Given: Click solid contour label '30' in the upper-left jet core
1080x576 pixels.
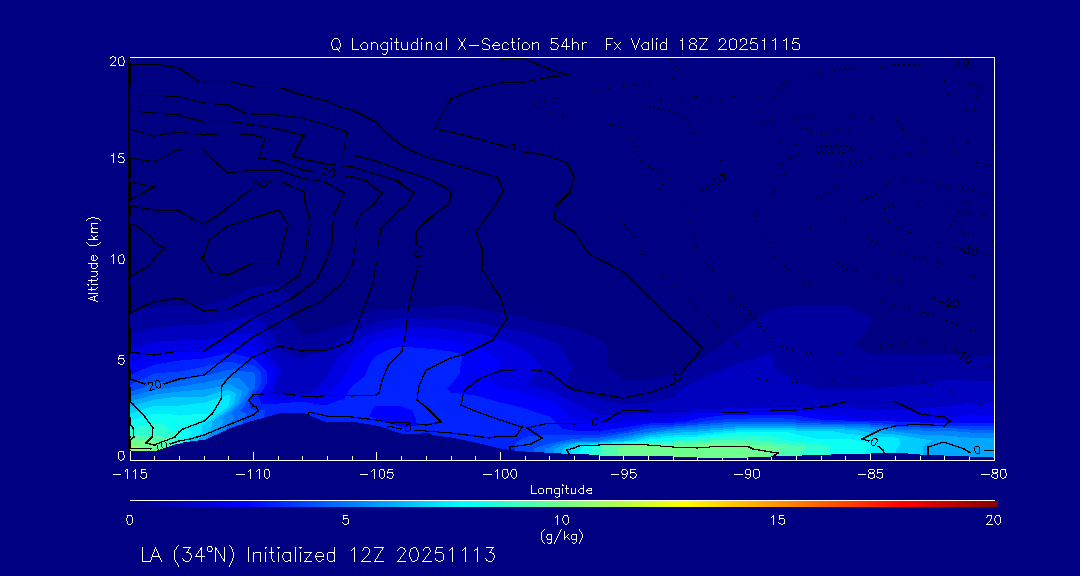Looking at the screenshot, I should point(261,184).
